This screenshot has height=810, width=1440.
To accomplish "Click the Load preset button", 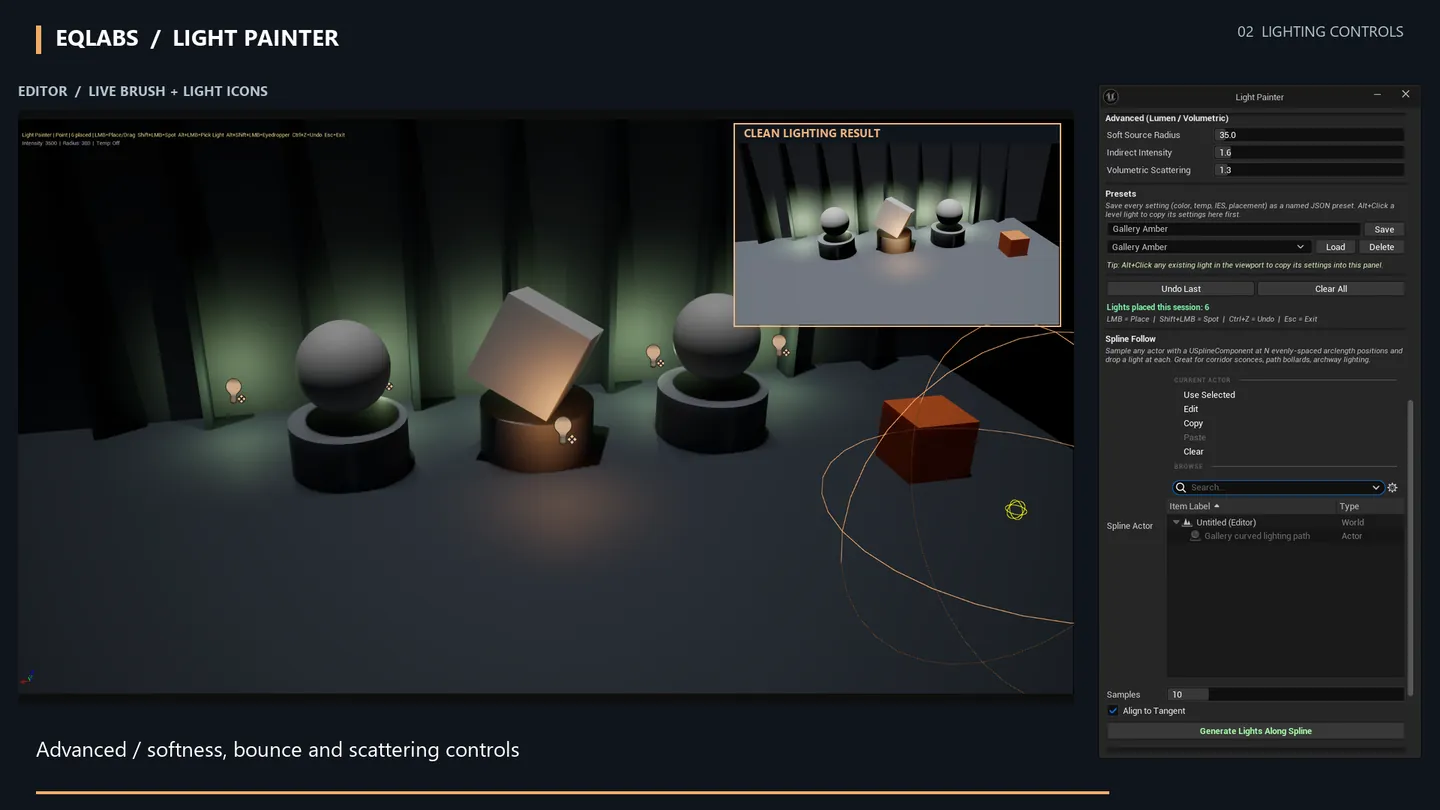I will coord(1335,247).
